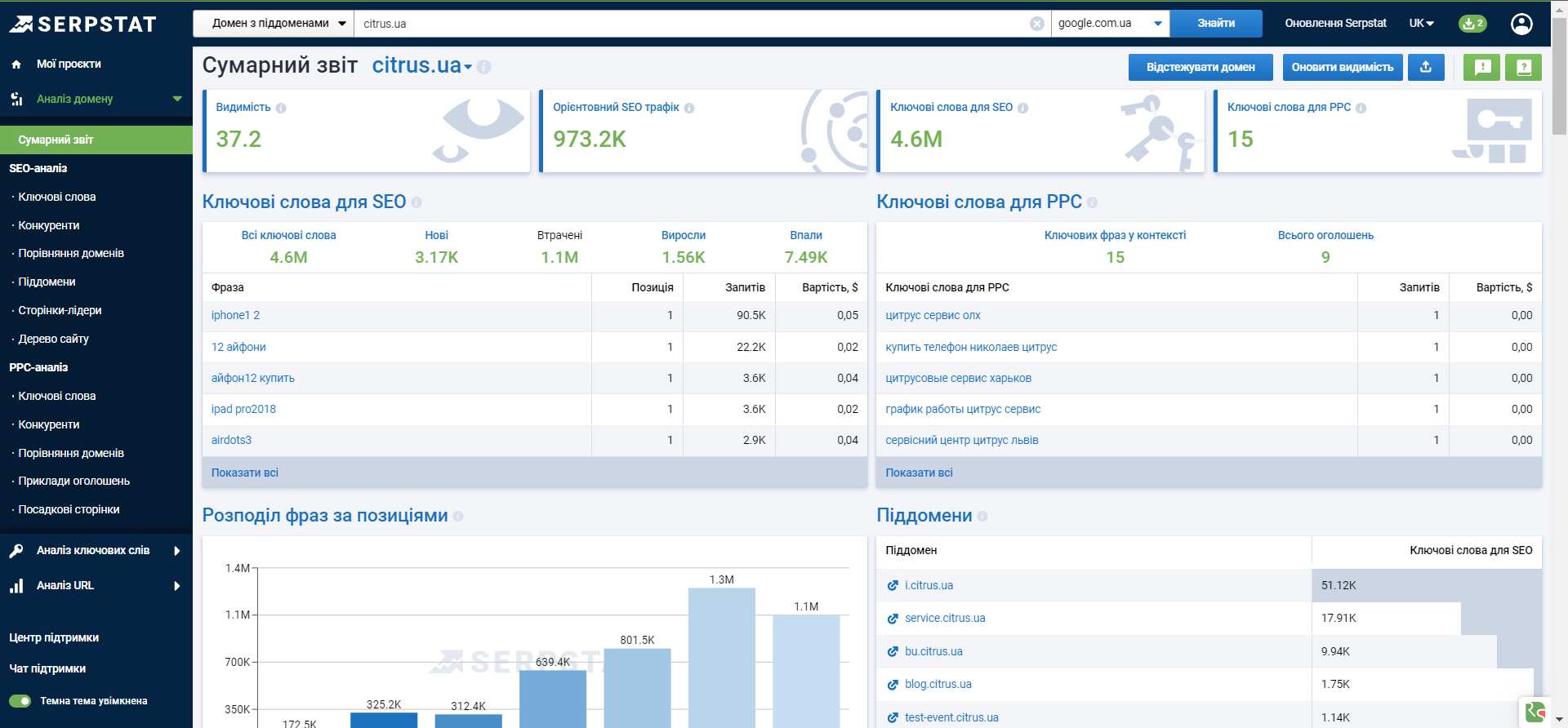Expand Аналіз ключових слів menu
The height and width of the screenshot is (728, 1568).
pos(177,551)
